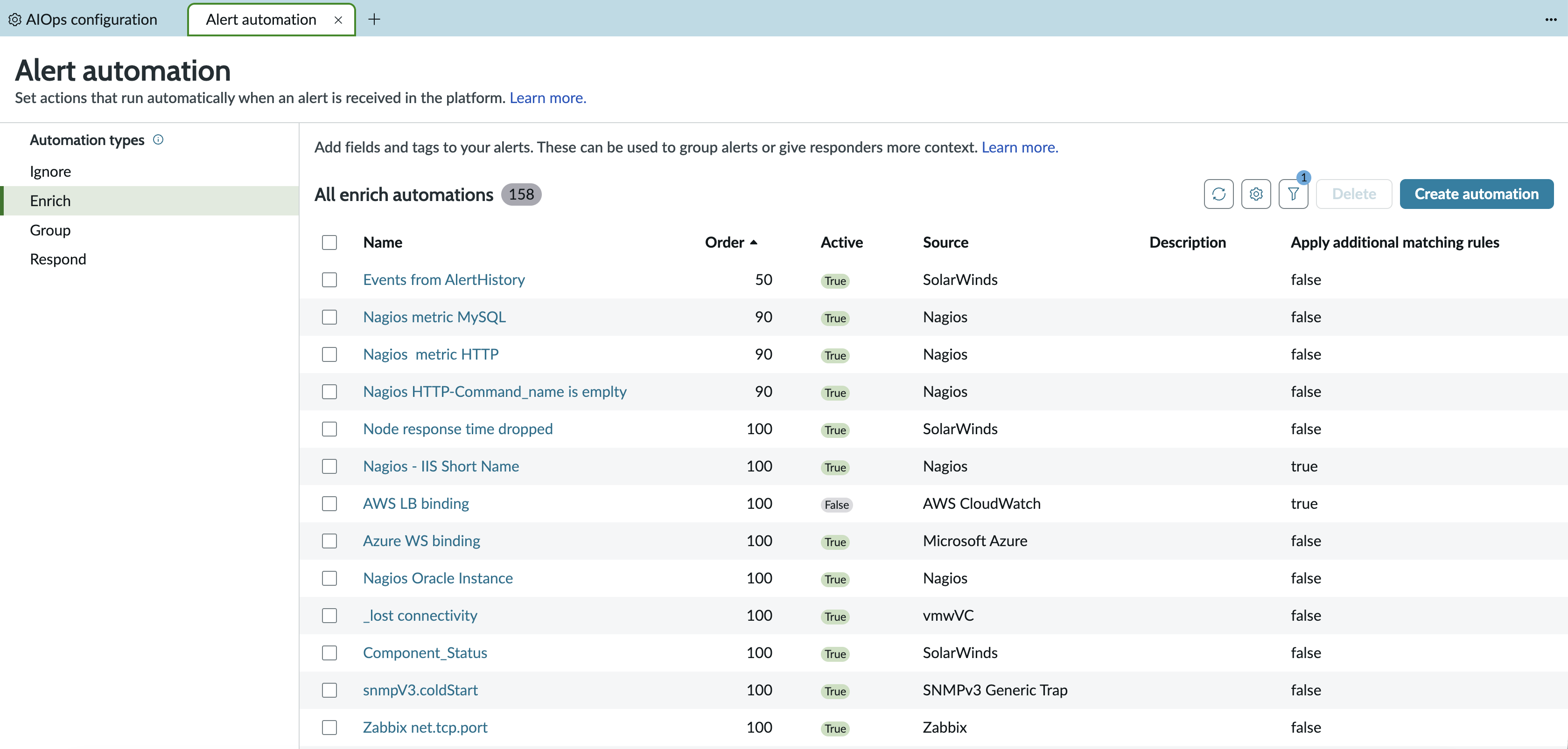Click the 158 automations count badge
This screenshot has width=1568, height=749.
click(x=521, y=194)
